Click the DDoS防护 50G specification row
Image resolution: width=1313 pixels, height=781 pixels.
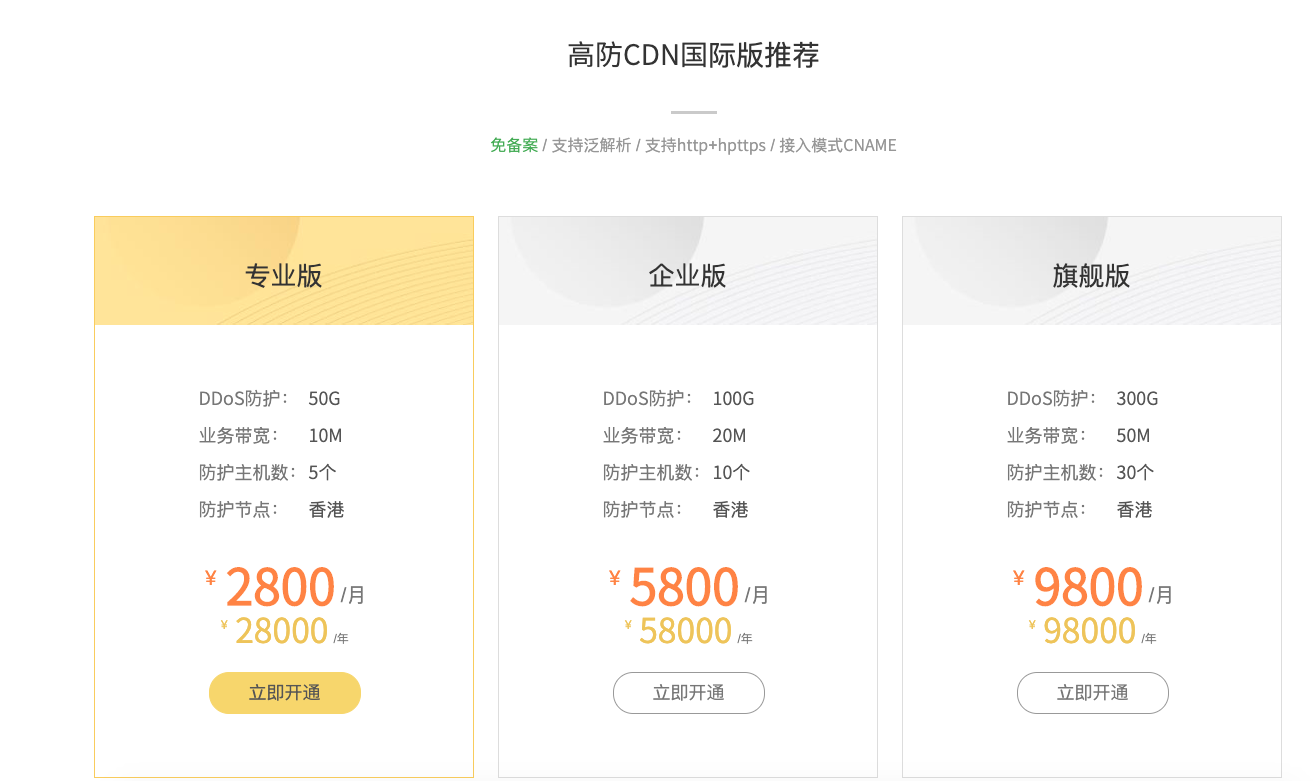[270, 399]
